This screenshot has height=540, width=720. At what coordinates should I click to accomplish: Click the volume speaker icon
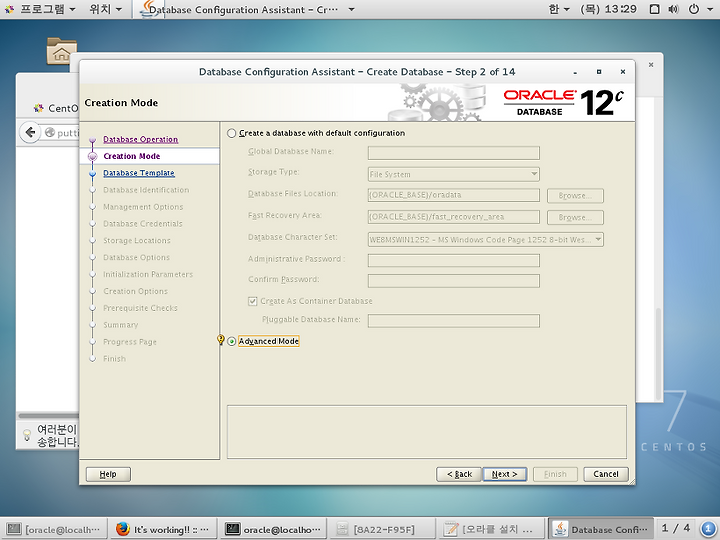point(674,9)
